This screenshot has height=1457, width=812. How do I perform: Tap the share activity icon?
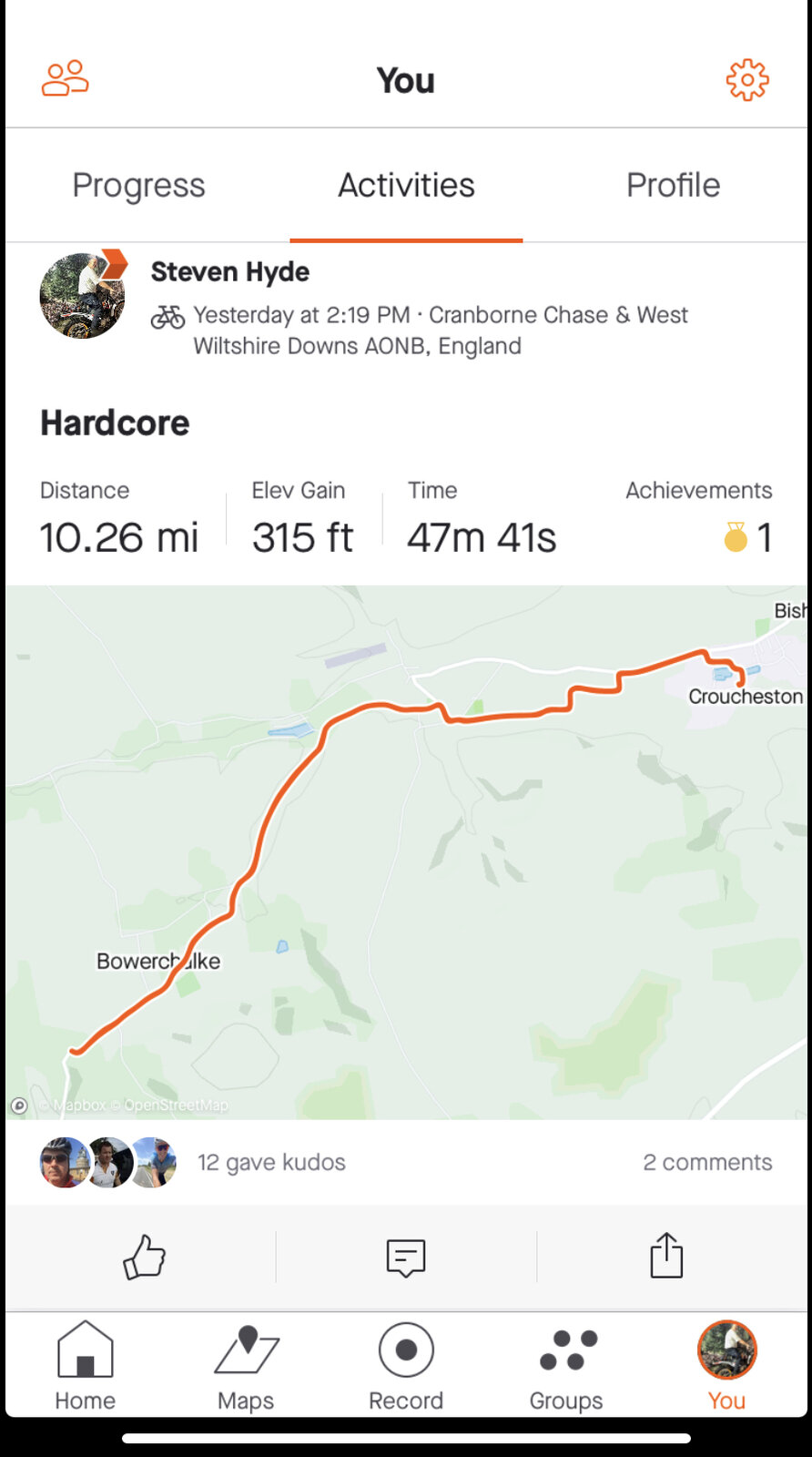pos(666,1256)
